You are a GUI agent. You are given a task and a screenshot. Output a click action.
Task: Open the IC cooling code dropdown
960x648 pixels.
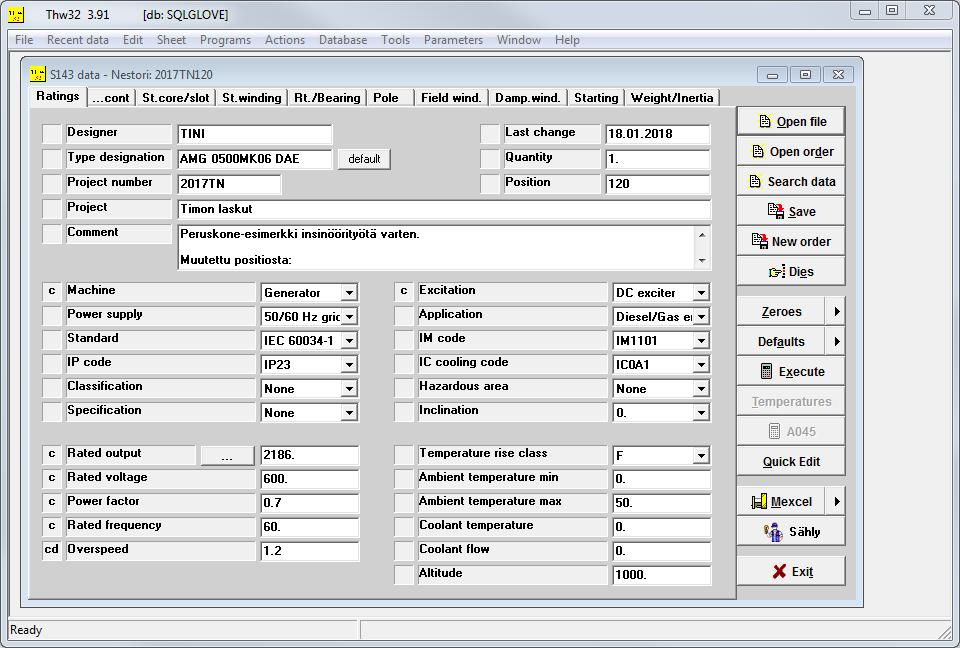tap(701, 364)
